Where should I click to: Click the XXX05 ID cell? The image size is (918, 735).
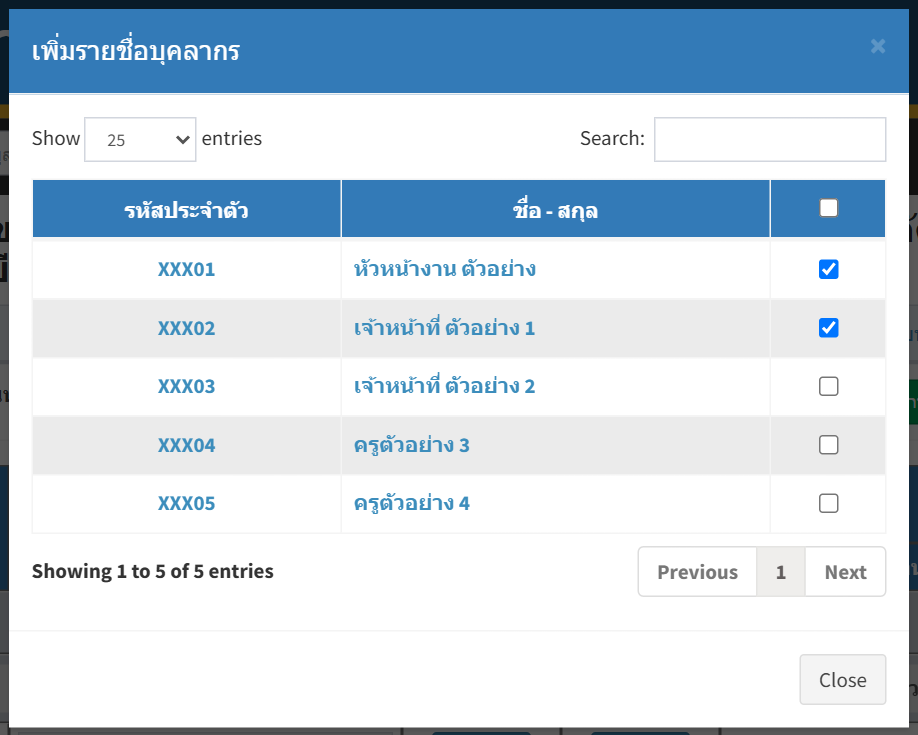[187, 503]
